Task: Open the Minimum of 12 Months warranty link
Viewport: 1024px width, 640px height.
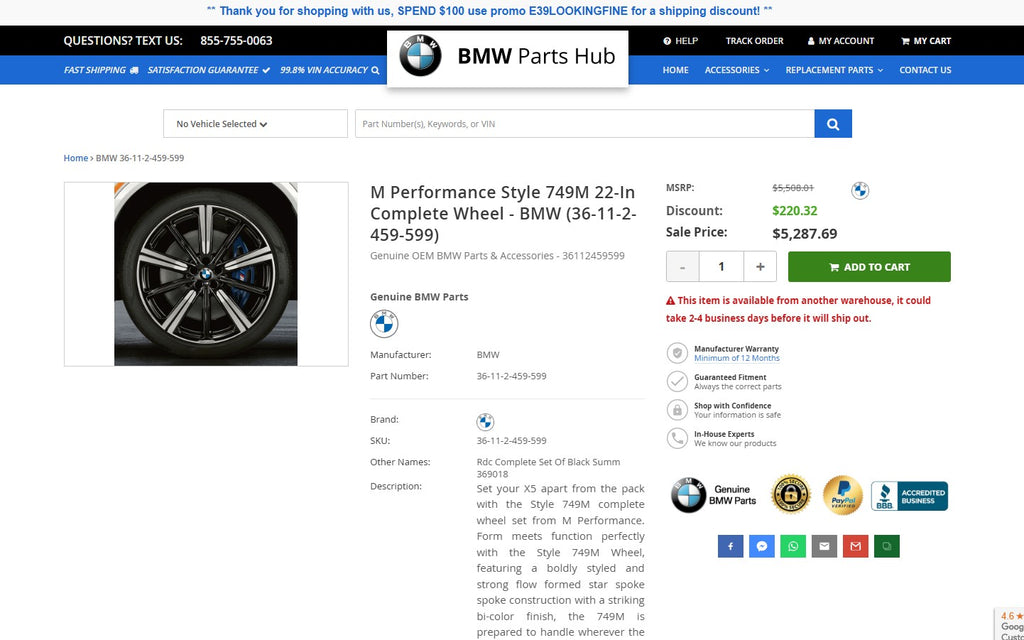Action: tap(737, 359)
